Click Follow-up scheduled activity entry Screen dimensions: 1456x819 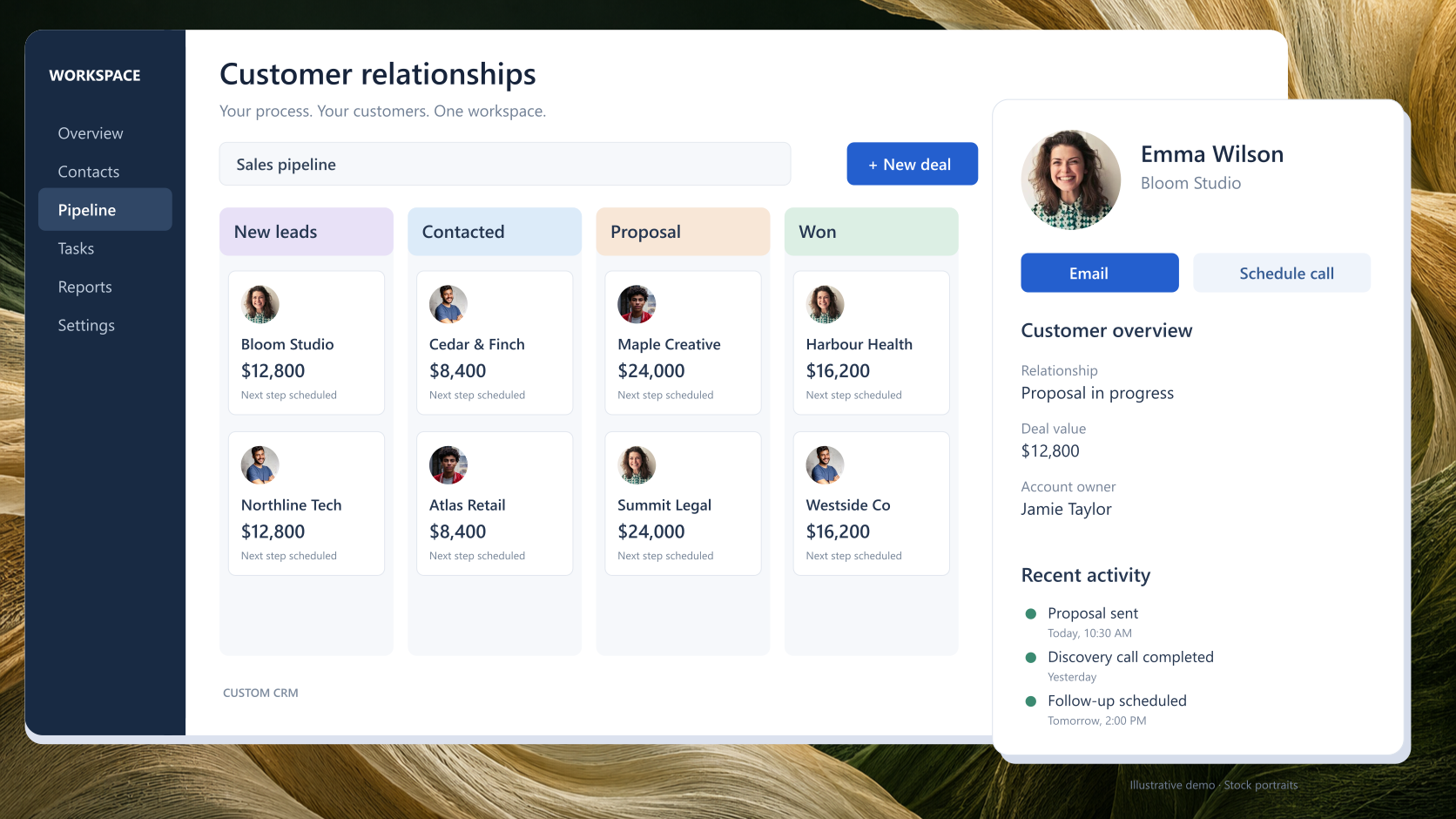point(1117,701)
